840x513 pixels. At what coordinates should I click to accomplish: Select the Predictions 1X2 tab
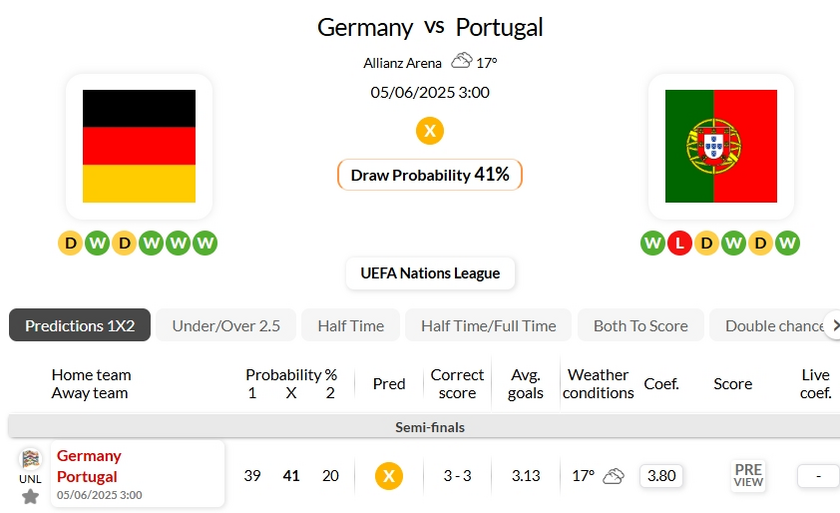(80, 326)
